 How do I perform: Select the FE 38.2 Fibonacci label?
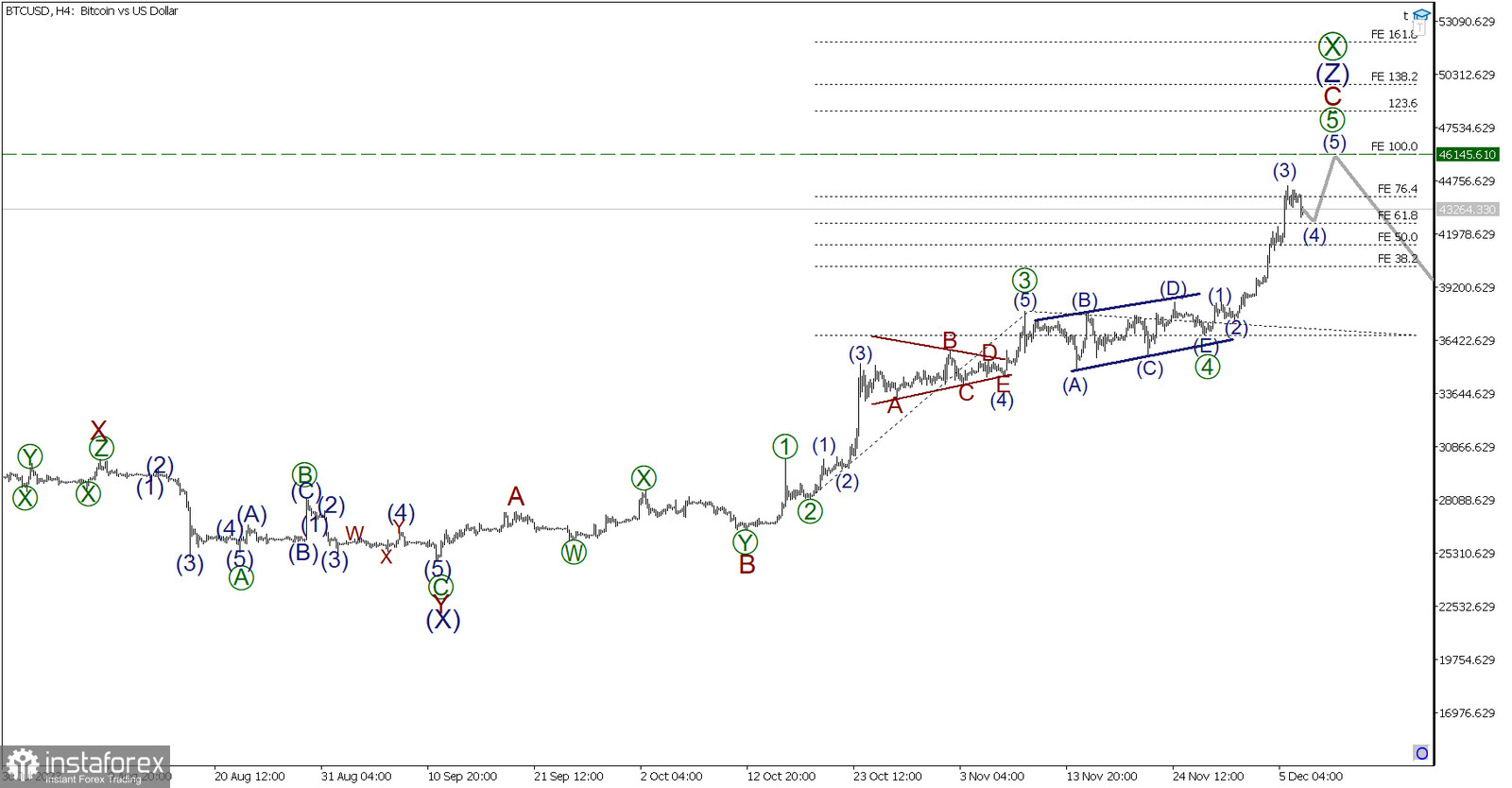tap(1398, 259)
